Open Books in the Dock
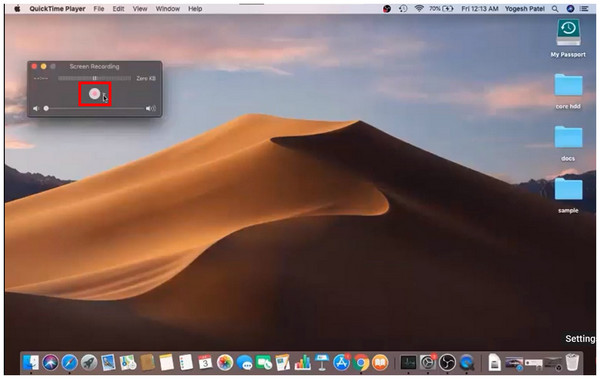Image resolution: width=600 pixels, height=379 pixels. click(380, 362)
